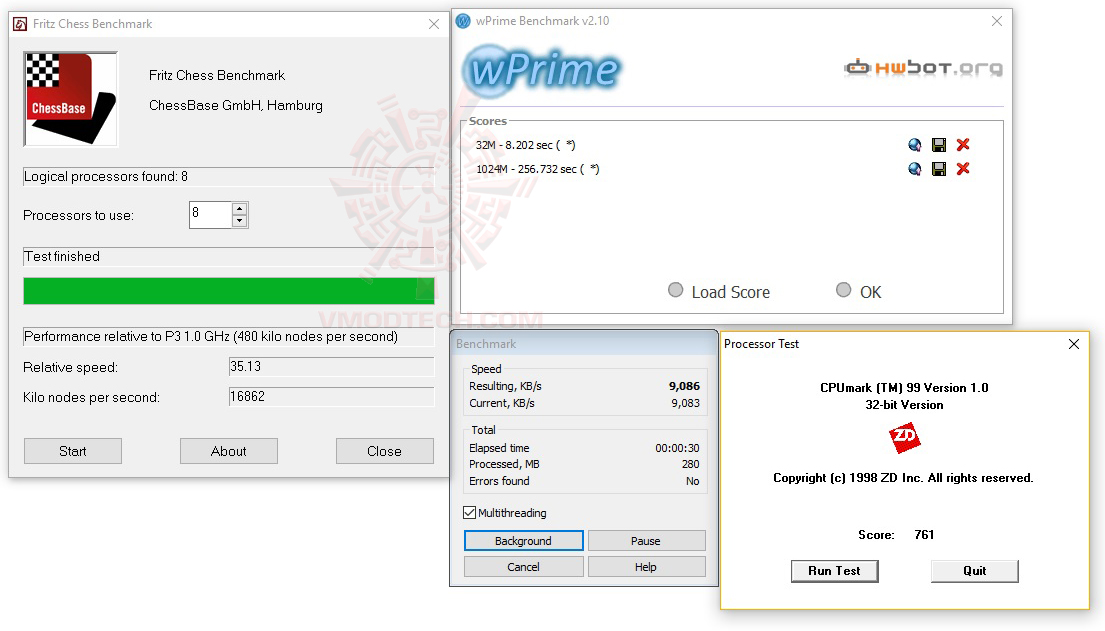1105x631 pixels.
Task: Click the Current KB/s value 9,083
Action: point(685,403)
